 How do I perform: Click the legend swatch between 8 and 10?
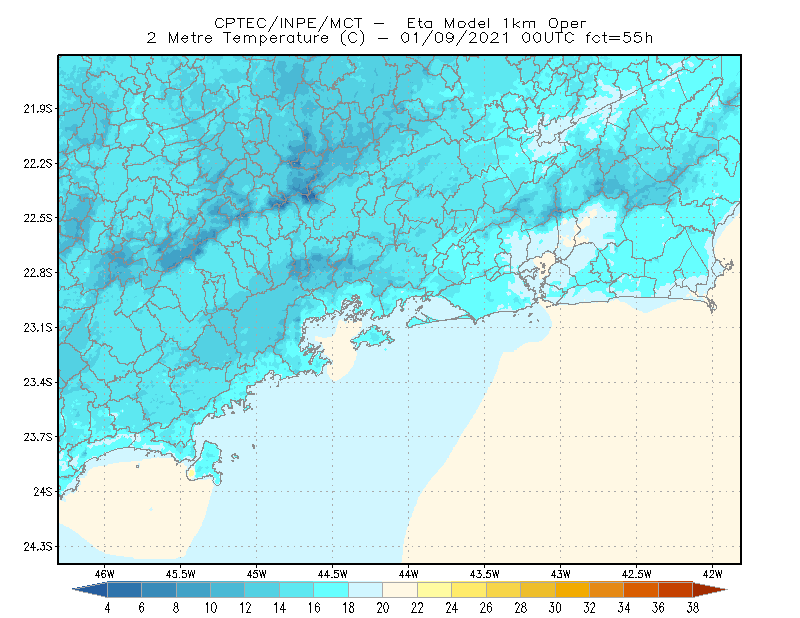[x=193, y=590]
